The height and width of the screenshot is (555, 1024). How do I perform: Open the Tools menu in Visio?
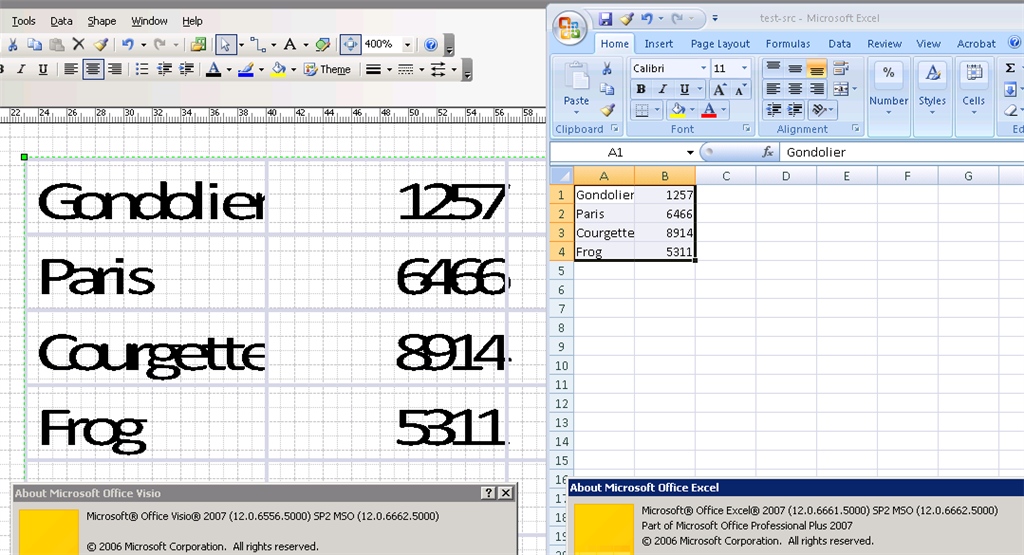[x=24, y=21]
